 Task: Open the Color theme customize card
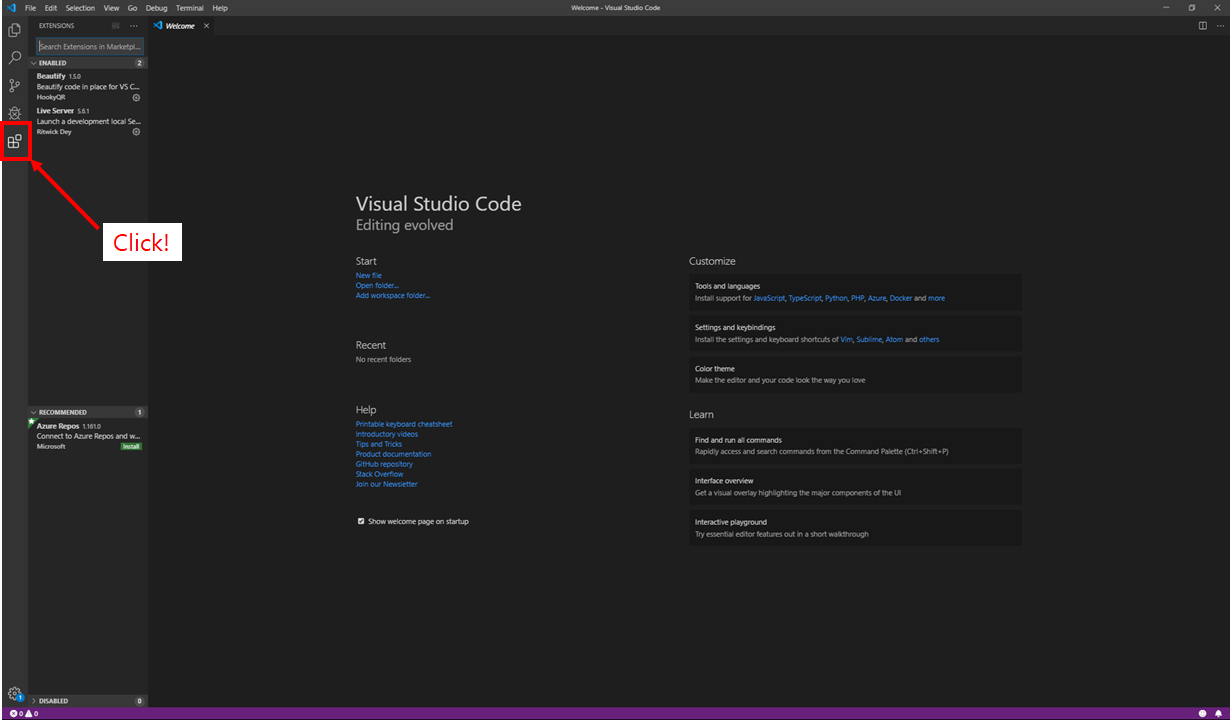[x=855, y=374]
